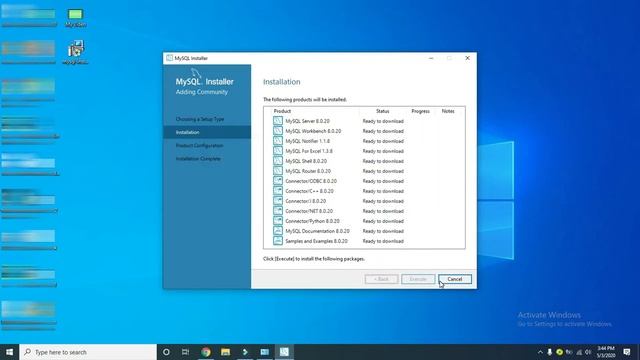Select the Connector/NET 8.0.20 row text
The width and height of the screenshot is (640, 360).
(x=309, y=211)
